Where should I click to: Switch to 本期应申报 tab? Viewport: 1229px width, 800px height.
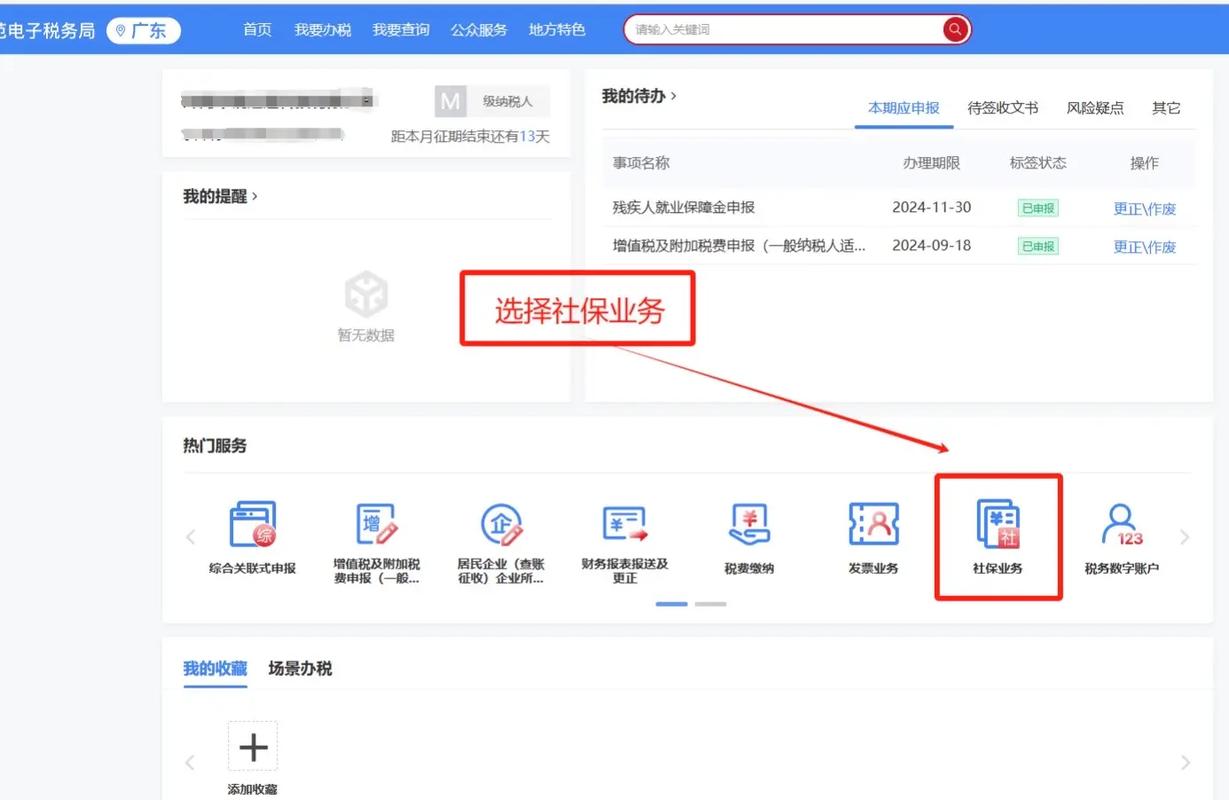click(x=904, y=108)
